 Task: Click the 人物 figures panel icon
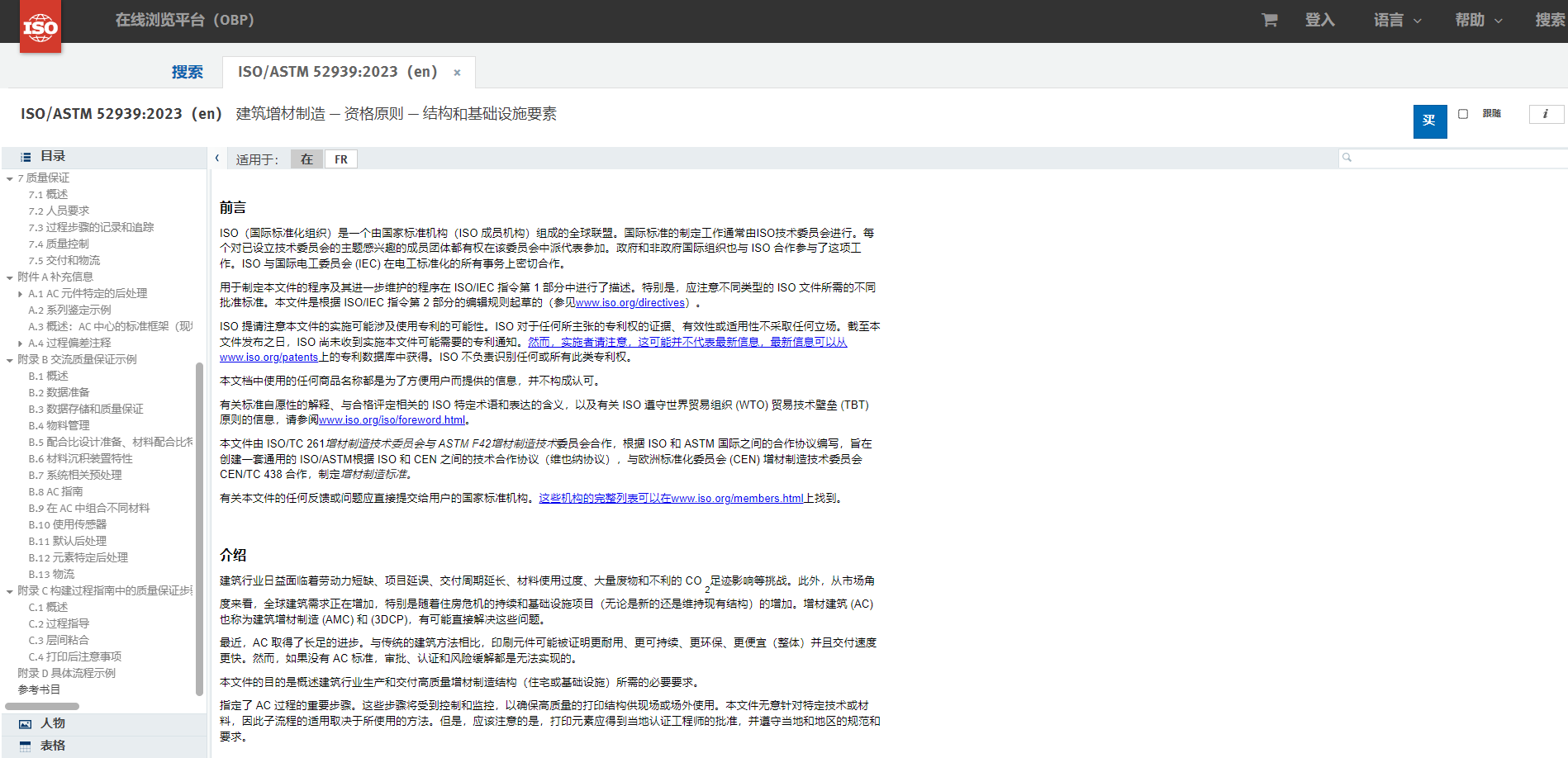click(x=26, y=724)
